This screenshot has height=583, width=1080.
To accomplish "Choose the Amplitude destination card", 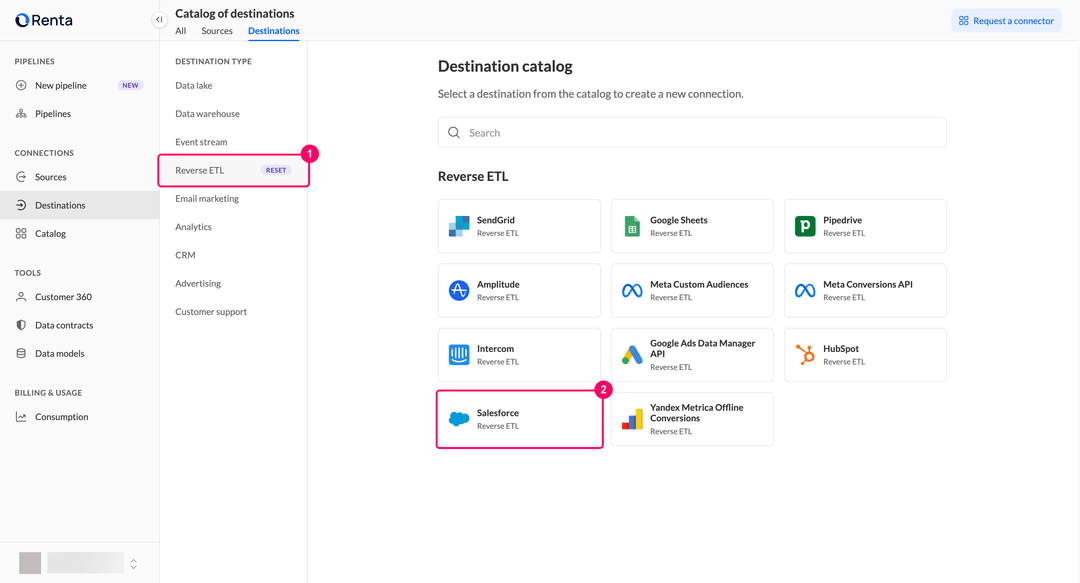I will 519,290.
